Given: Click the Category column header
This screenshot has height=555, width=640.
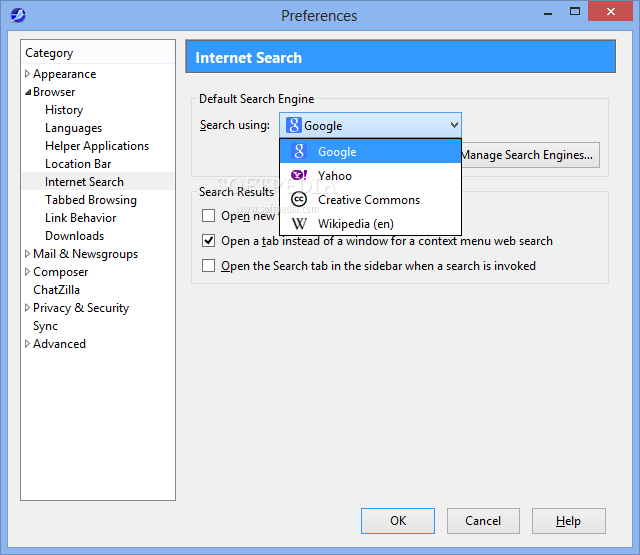Looking at the screenshot, I should coord(98,53).
